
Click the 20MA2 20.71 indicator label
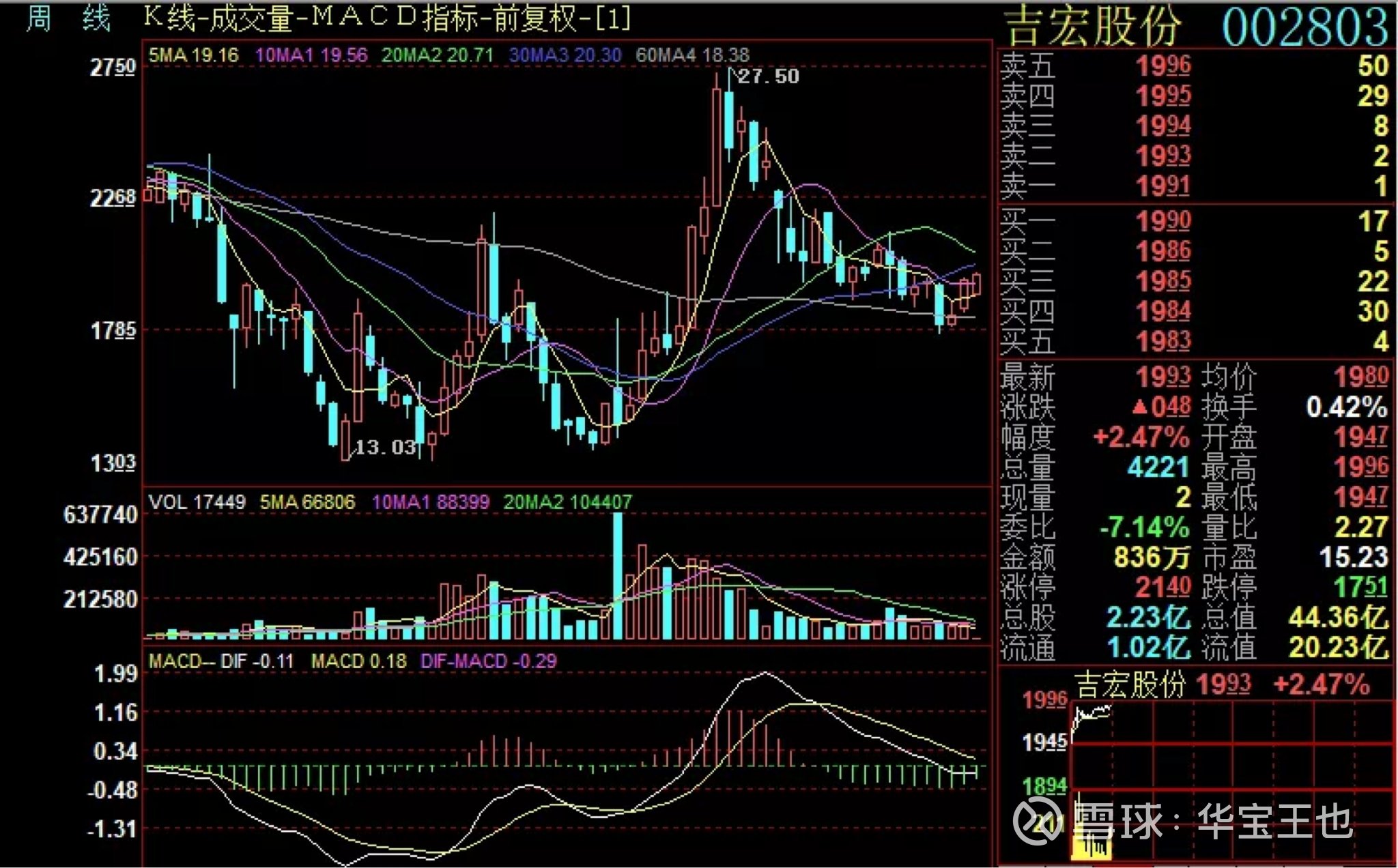coord(437,55)
